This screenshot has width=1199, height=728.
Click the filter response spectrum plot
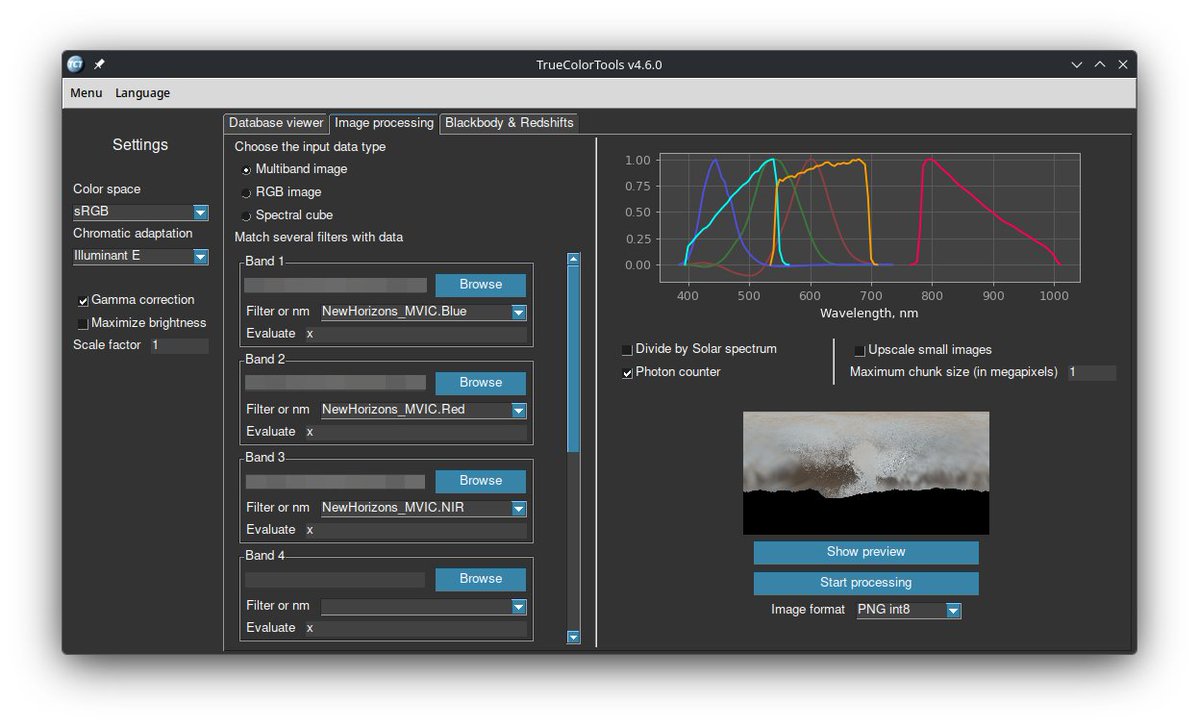pos(869,217)
